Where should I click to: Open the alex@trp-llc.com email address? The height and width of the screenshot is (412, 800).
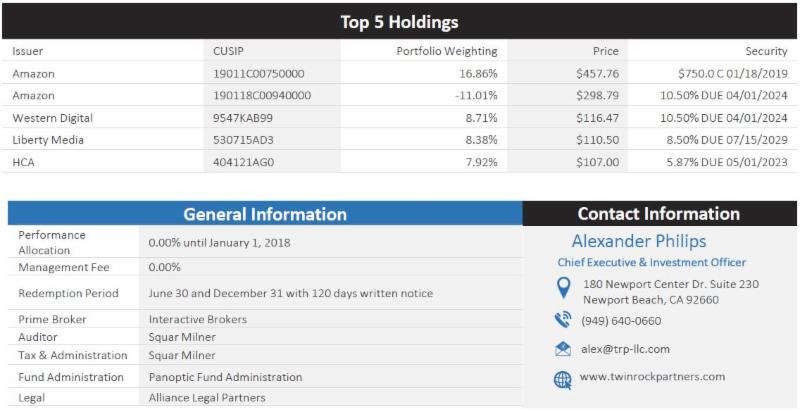[625, 349]
